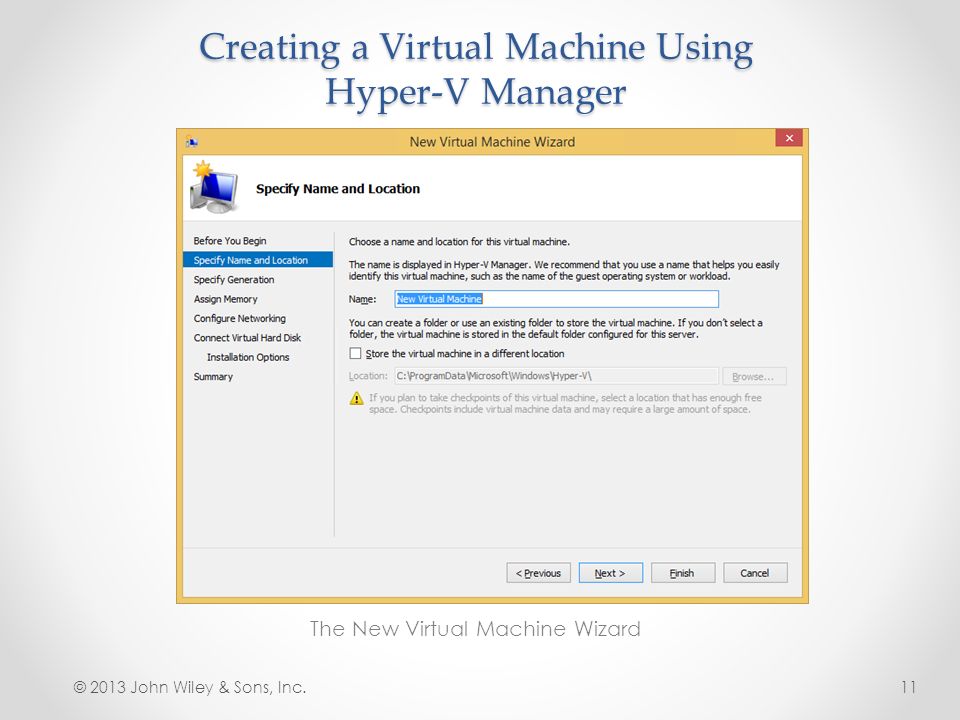Jump to Assign Memory step

(x=225, y=299)
